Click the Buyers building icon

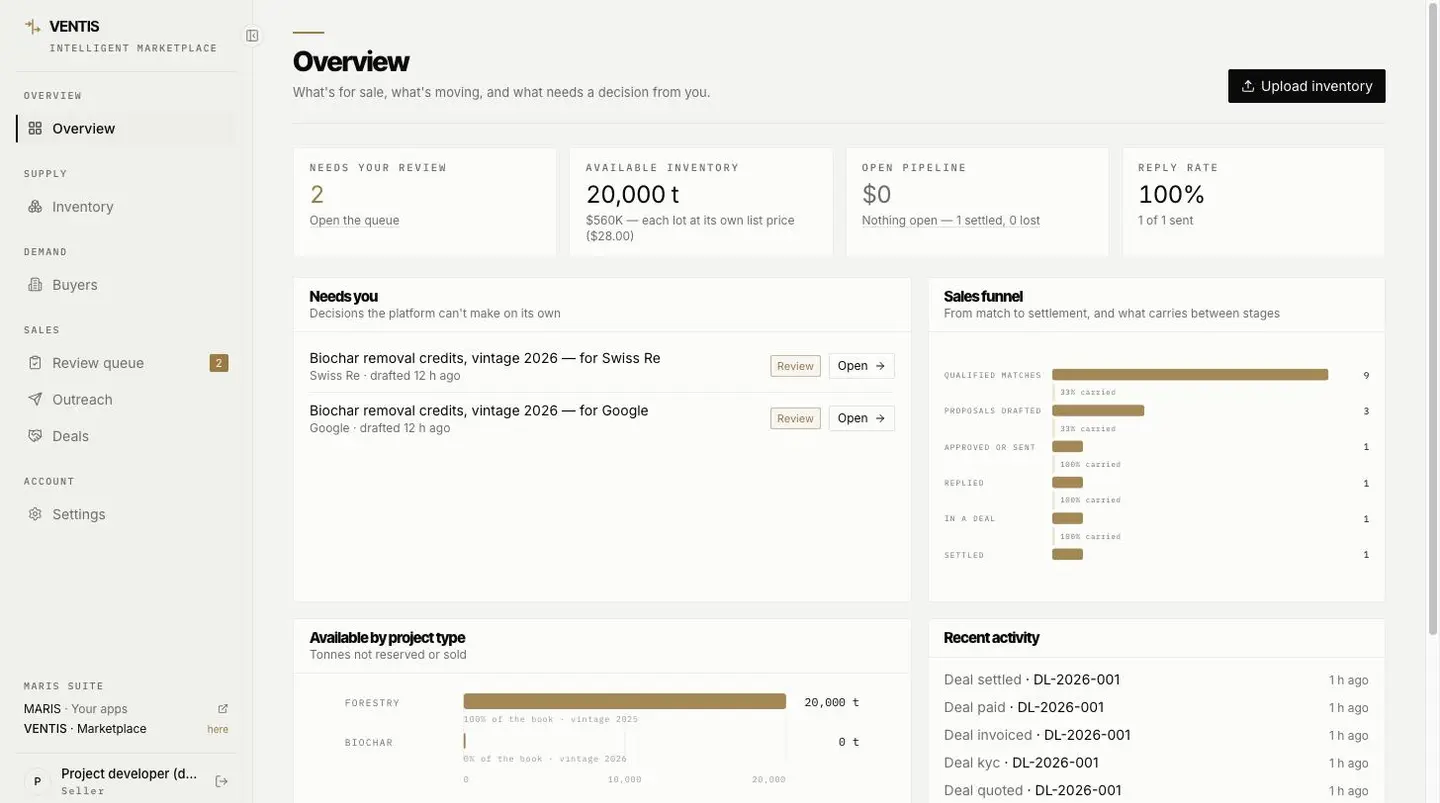(x=35, y=284)
